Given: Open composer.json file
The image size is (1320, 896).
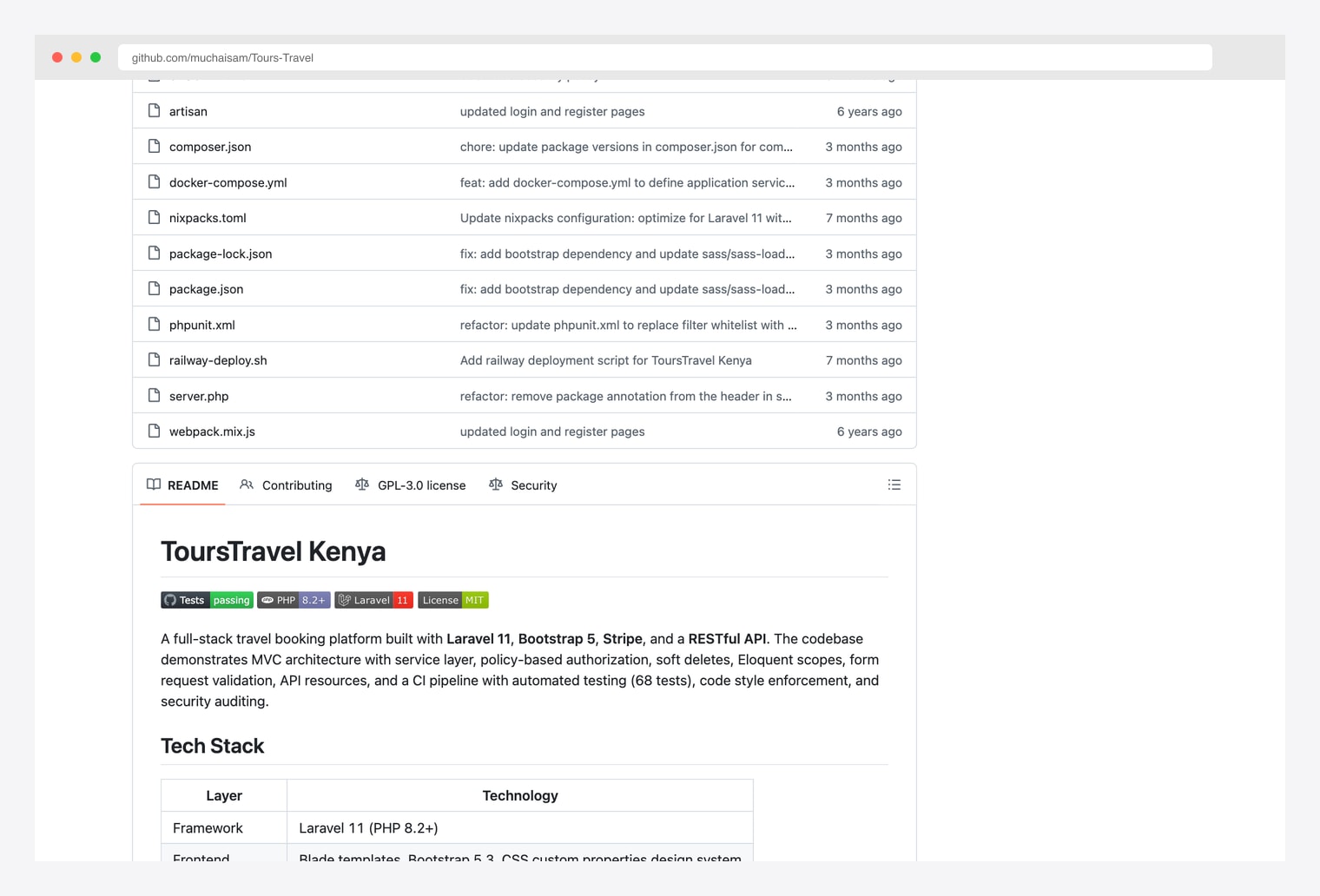Looking at the screenshot, I should [x=210, y=147].
